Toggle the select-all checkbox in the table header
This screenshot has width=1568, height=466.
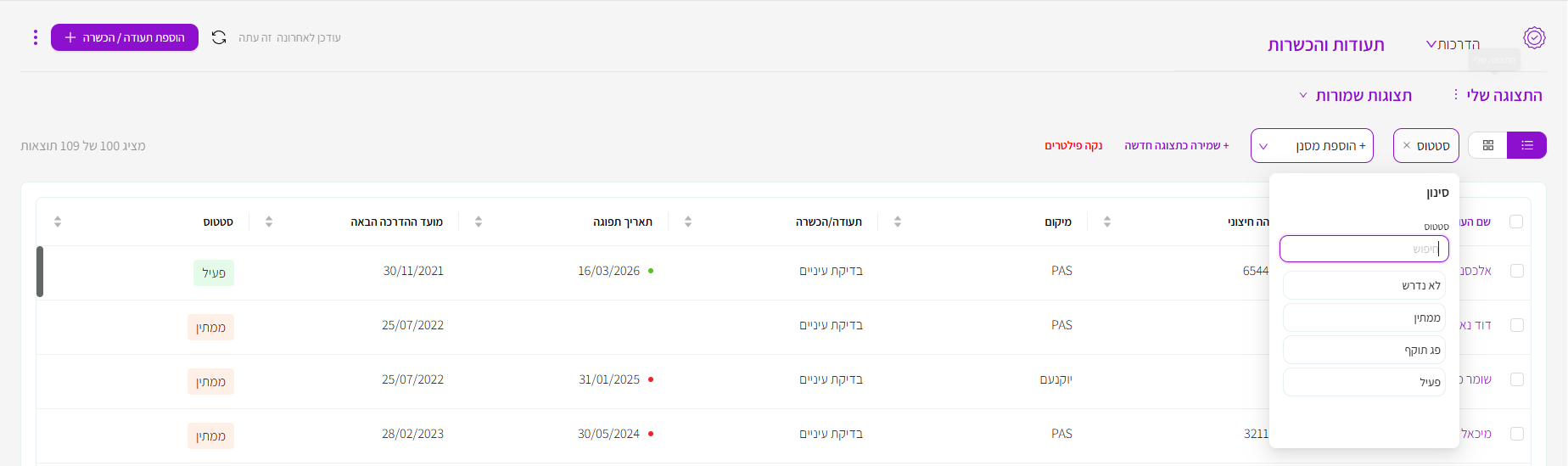pos(1516,222)
